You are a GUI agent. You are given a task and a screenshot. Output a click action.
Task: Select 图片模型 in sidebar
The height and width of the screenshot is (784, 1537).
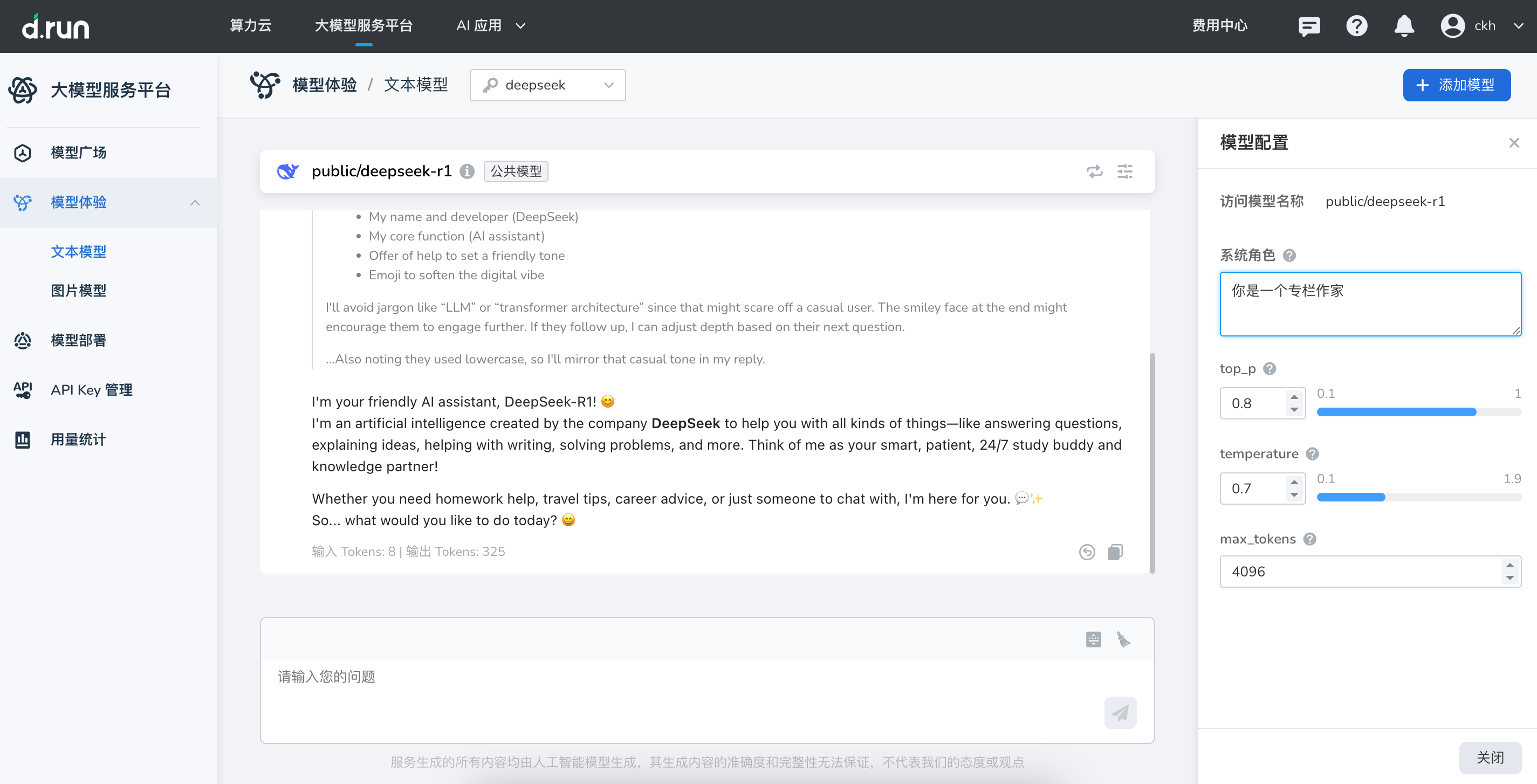click(78, 291)
